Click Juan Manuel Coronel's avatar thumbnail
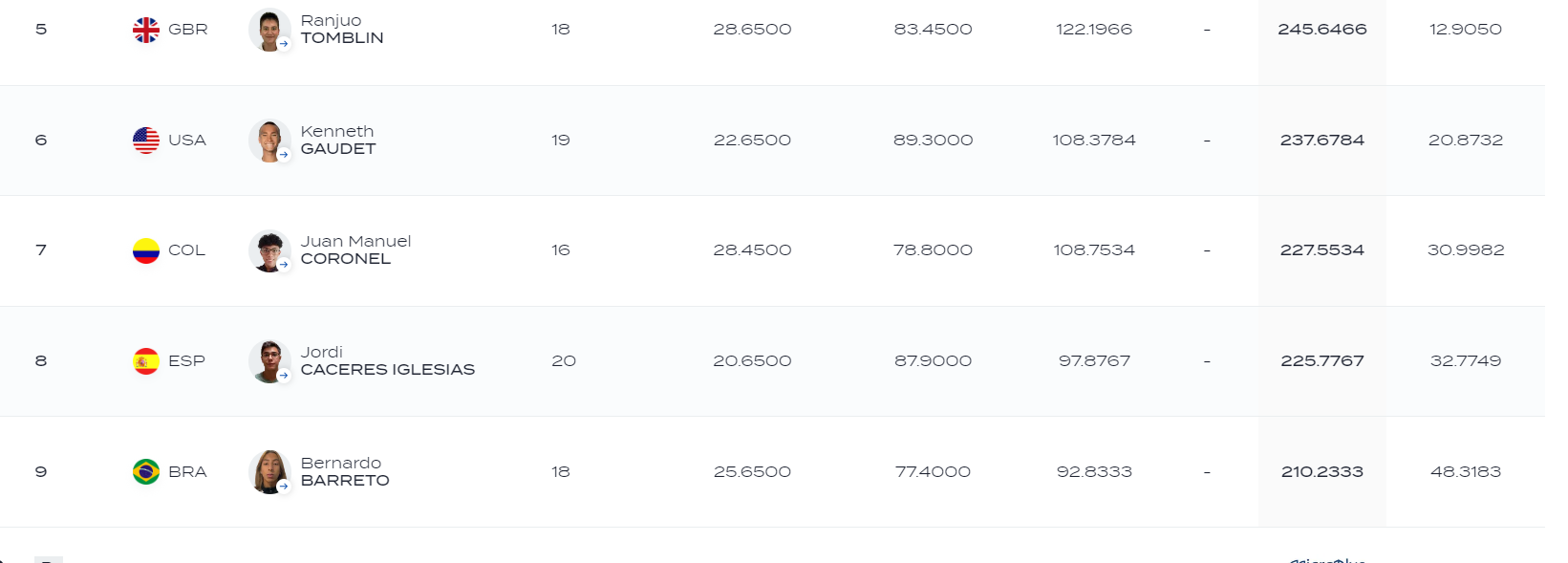This screenshot has height=563, width=1568. click(269, 251)
